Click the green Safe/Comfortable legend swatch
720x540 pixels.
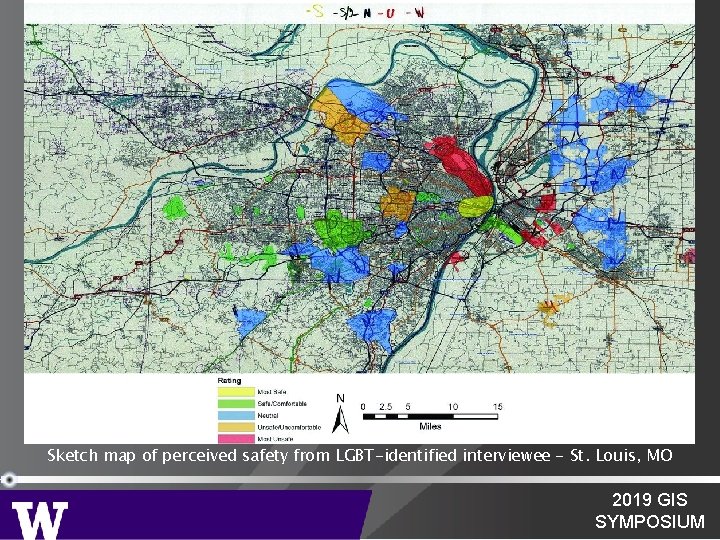[x=236, y=404]
